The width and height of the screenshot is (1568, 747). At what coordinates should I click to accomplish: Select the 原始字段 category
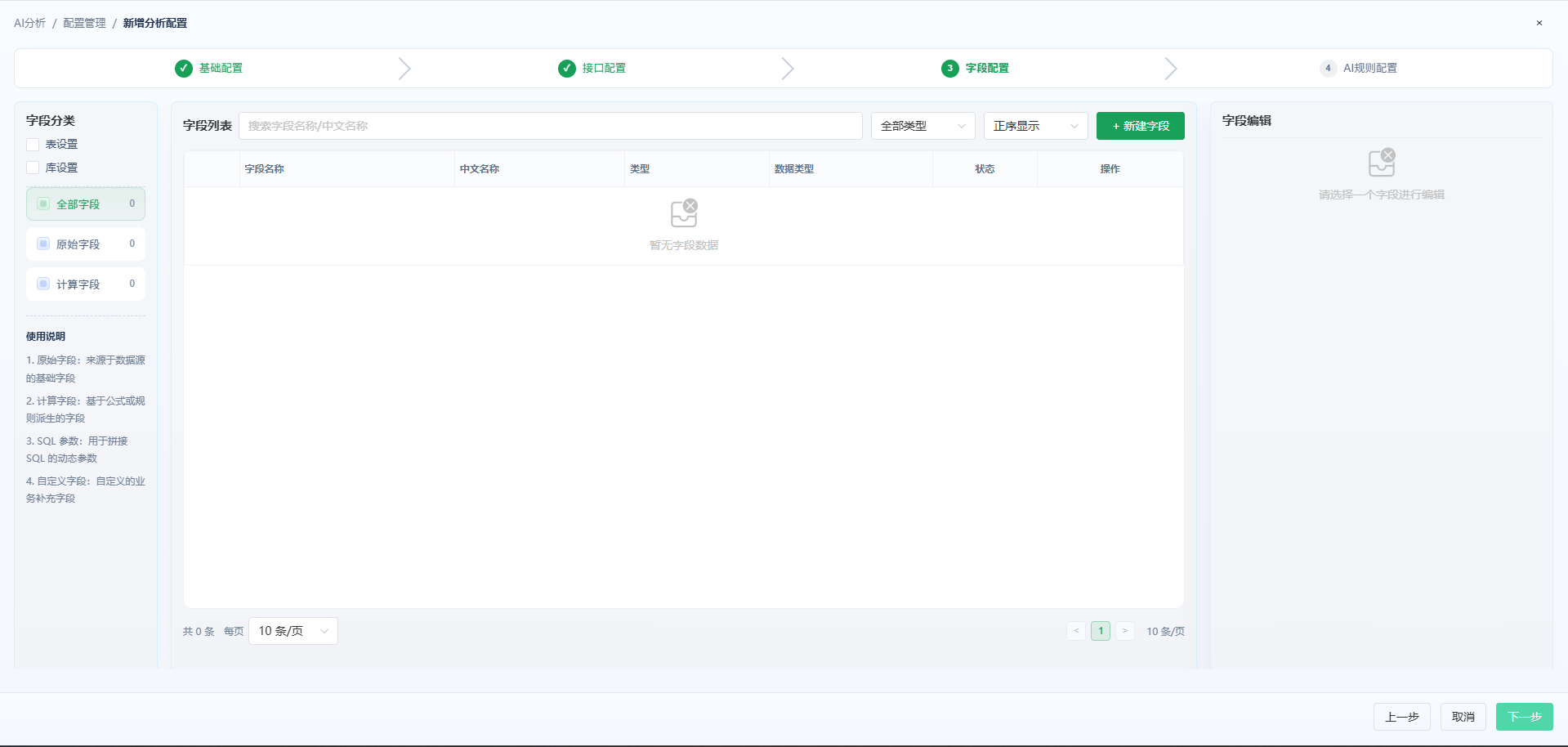coord(86,244)
